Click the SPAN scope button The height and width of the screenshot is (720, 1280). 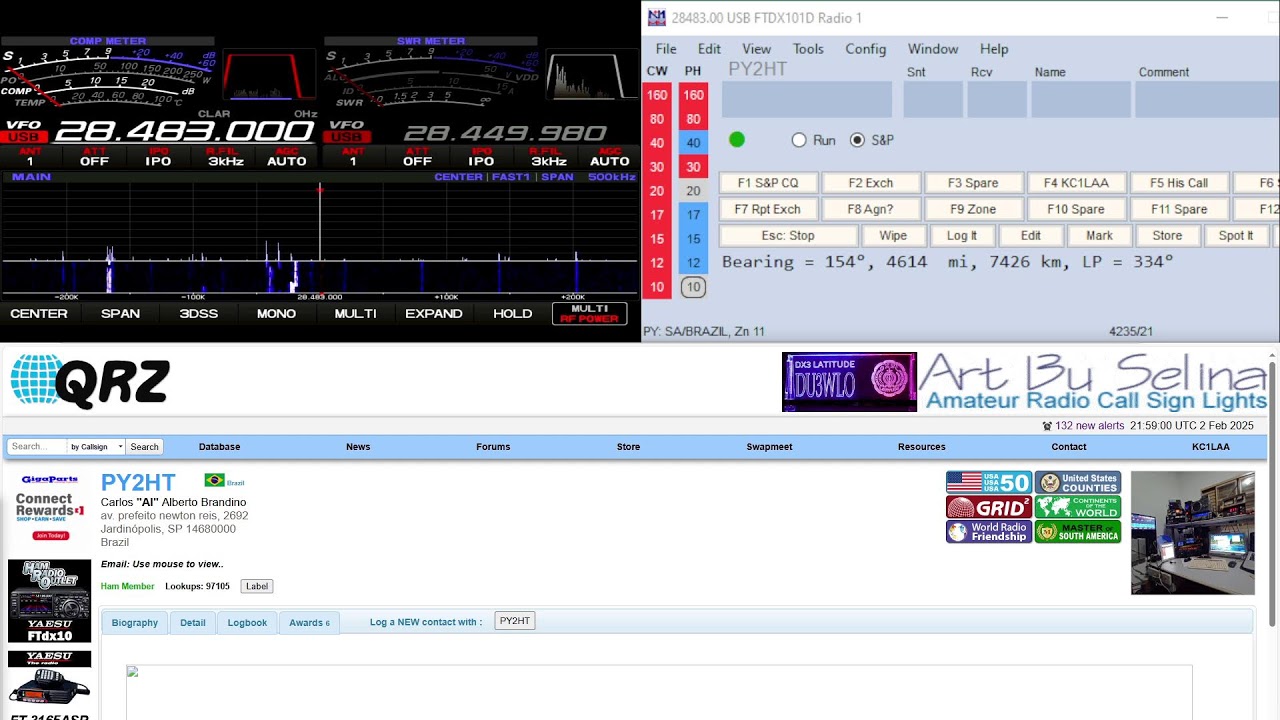pyautogui.click(x=120, y=313)
